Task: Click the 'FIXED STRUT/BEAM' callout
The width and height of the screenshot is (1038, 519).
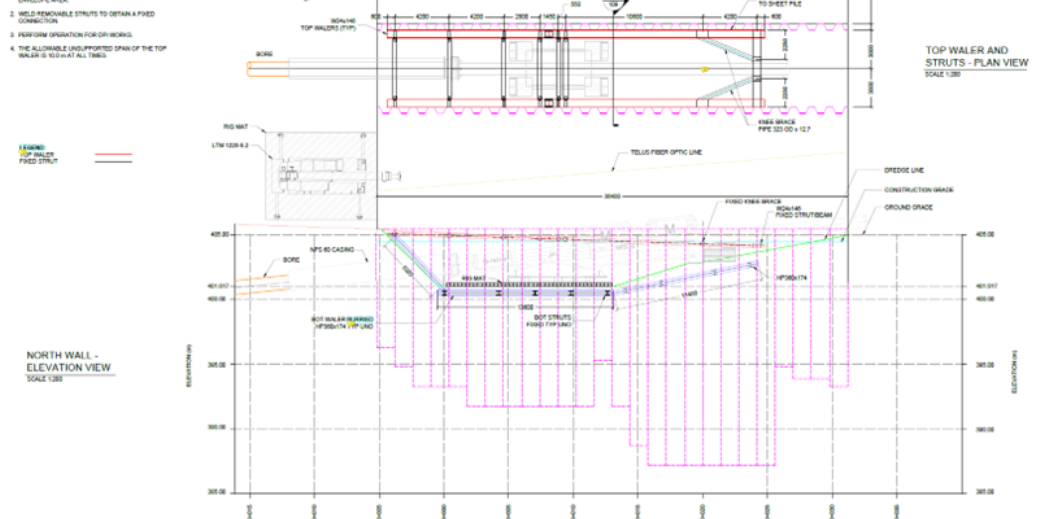Action: tap(803, 214)
